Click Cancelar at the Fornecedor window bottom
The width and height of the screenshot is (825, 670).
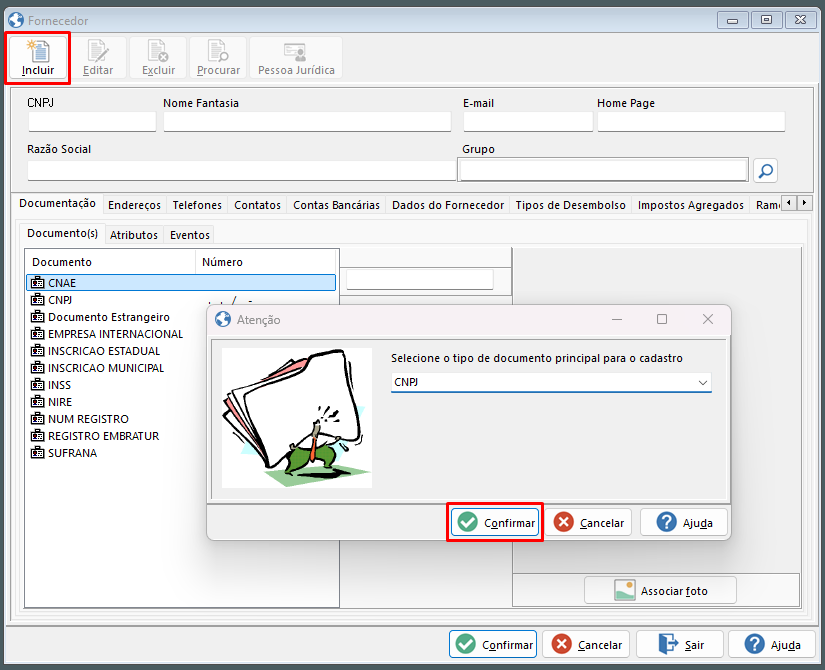point(586,644)
